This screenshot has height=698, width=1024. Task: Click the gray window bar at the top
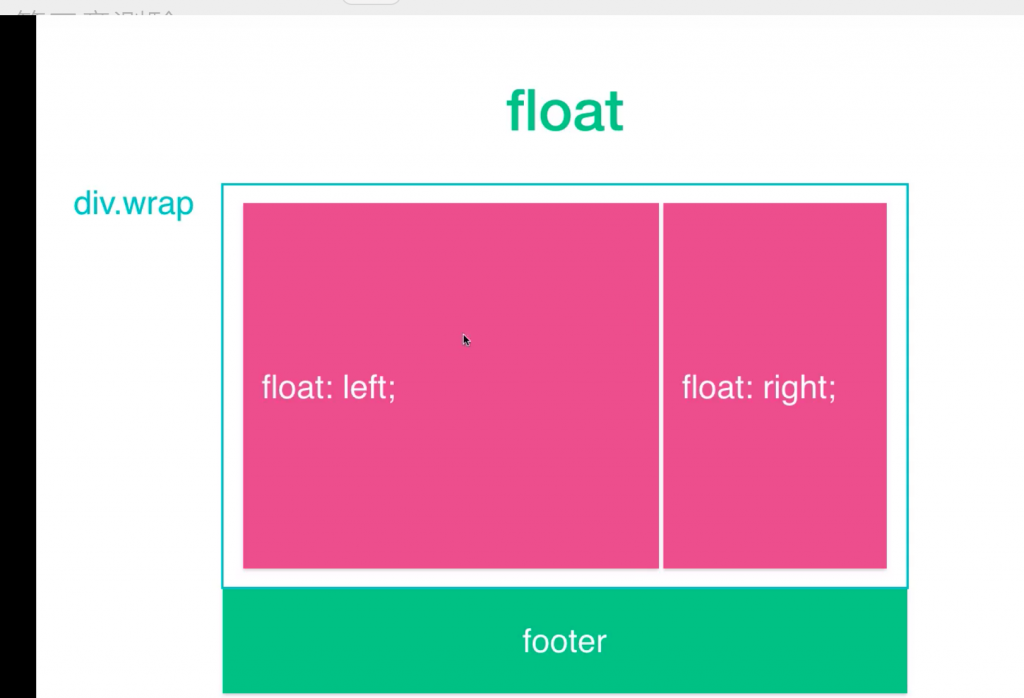(x=700, y=6)
